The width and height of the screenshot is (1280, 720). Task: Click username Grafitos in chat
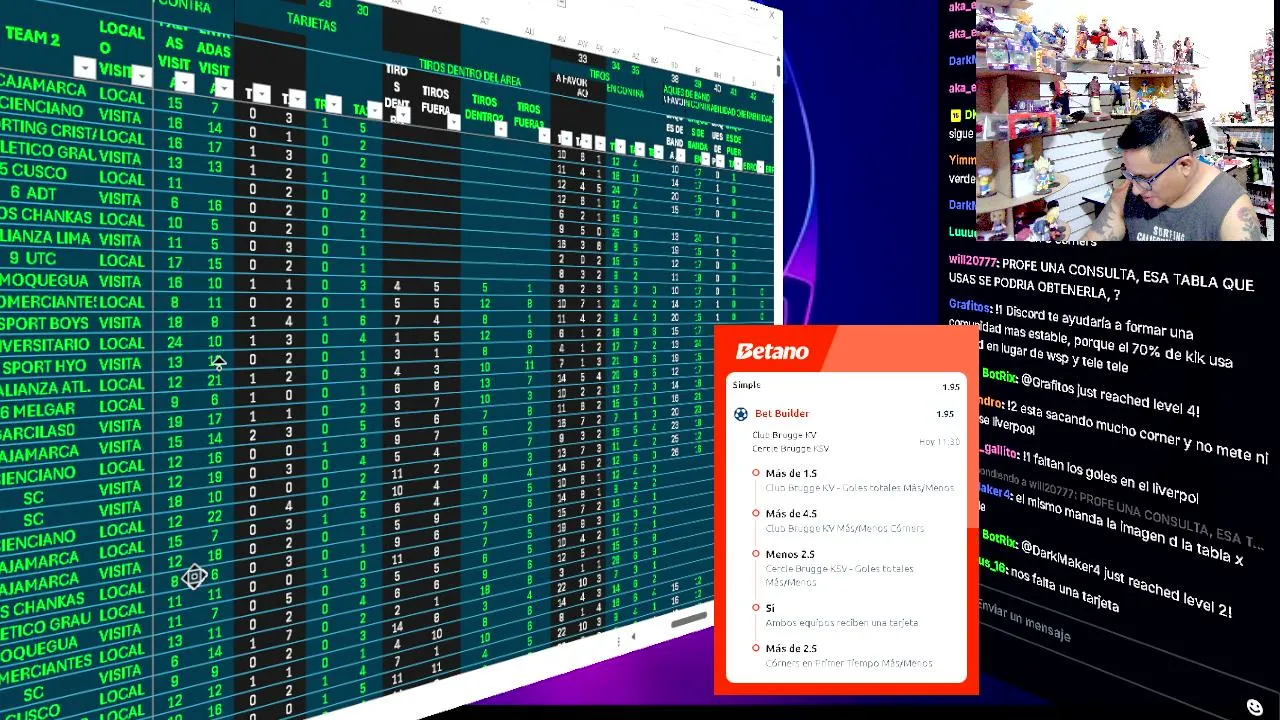coord(969,307)
